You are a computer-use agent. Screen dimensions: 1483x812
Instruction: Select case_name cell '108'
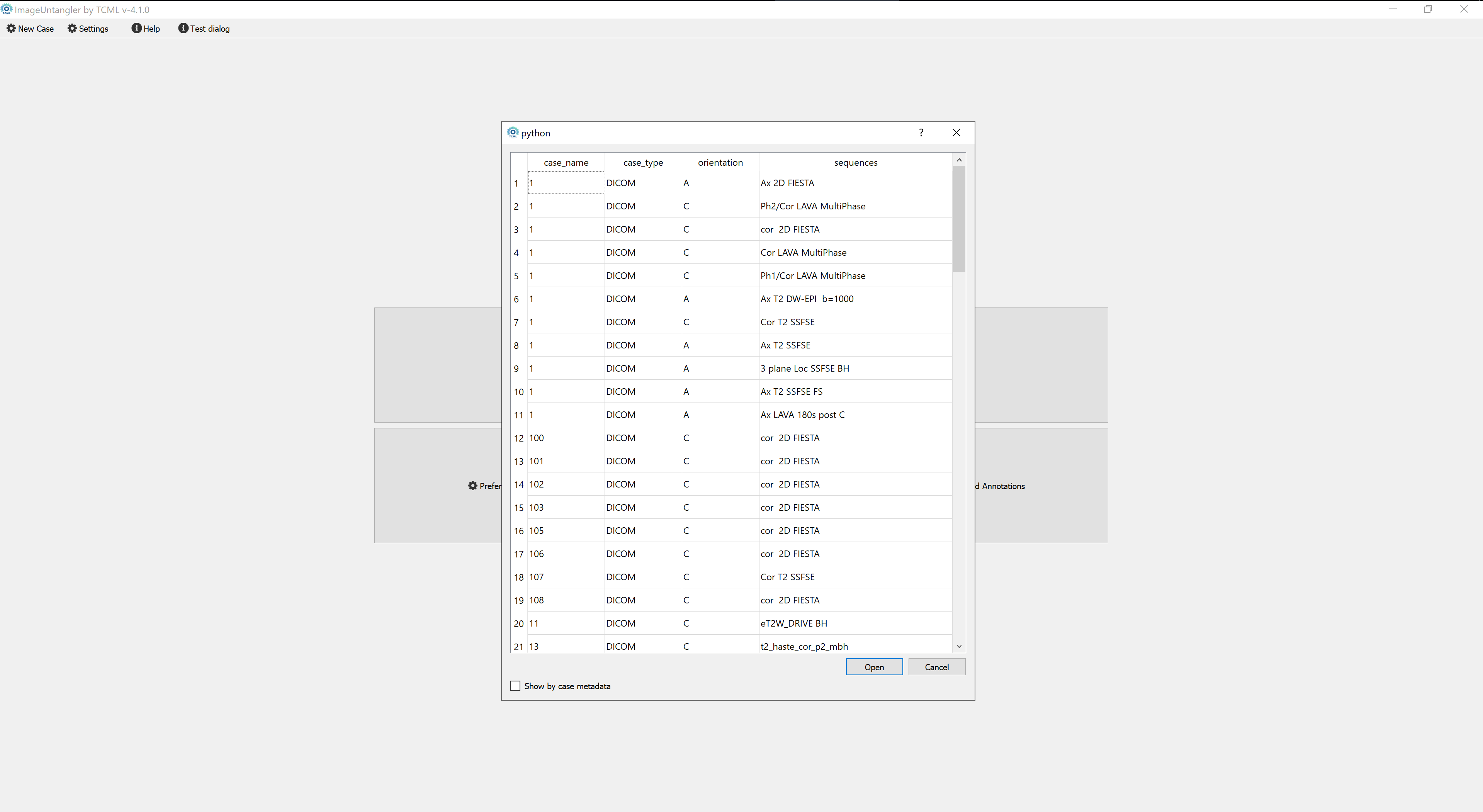(x=566, y=600)
